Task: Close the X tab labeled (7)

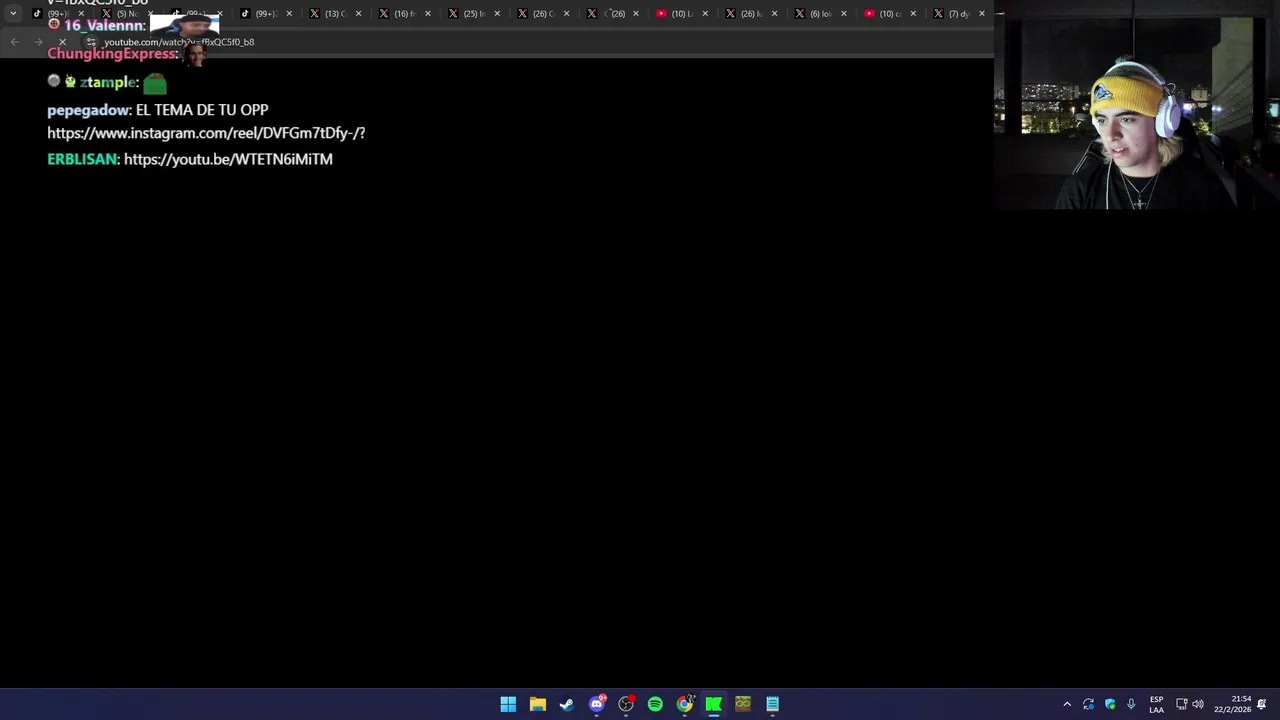Action: point(982,14)
